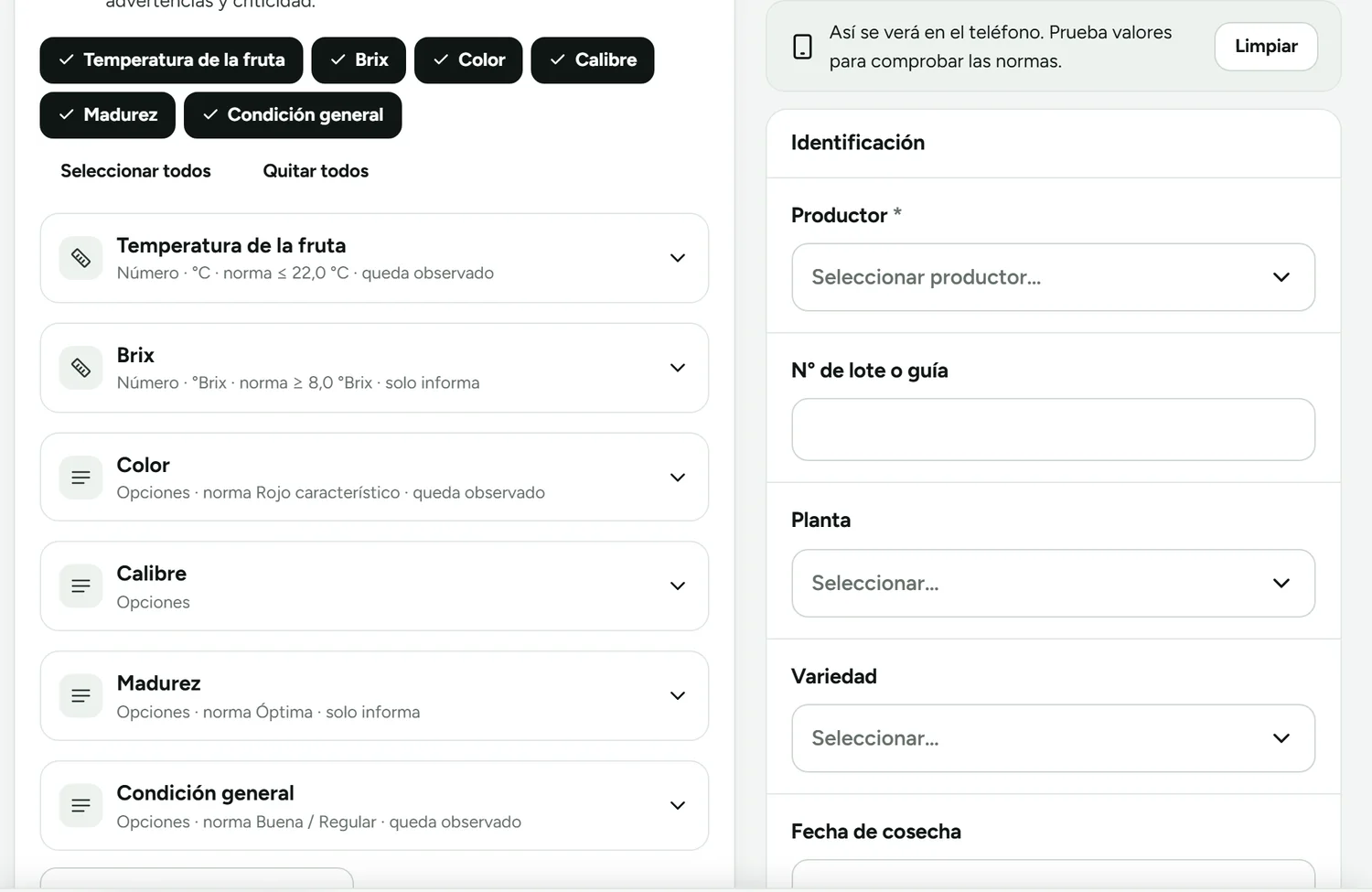Click the list icon on Condición general card
The height and width of the screenshot is (892, 1372).
pos(80,805)
